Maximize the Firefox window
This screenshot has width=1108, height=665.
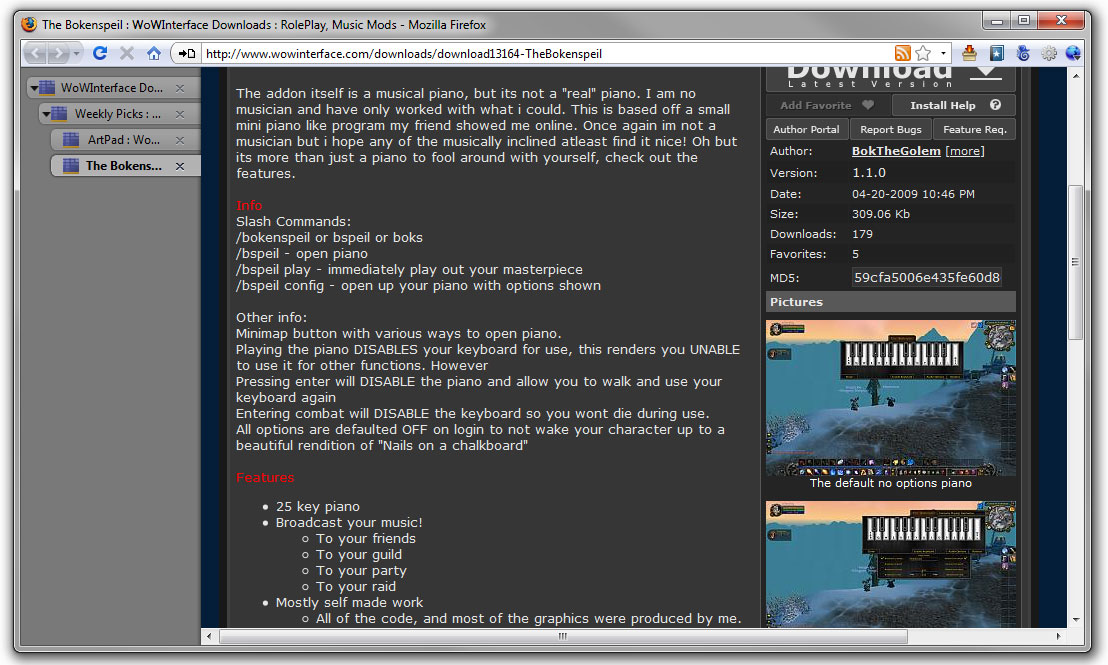[1023, 20]
